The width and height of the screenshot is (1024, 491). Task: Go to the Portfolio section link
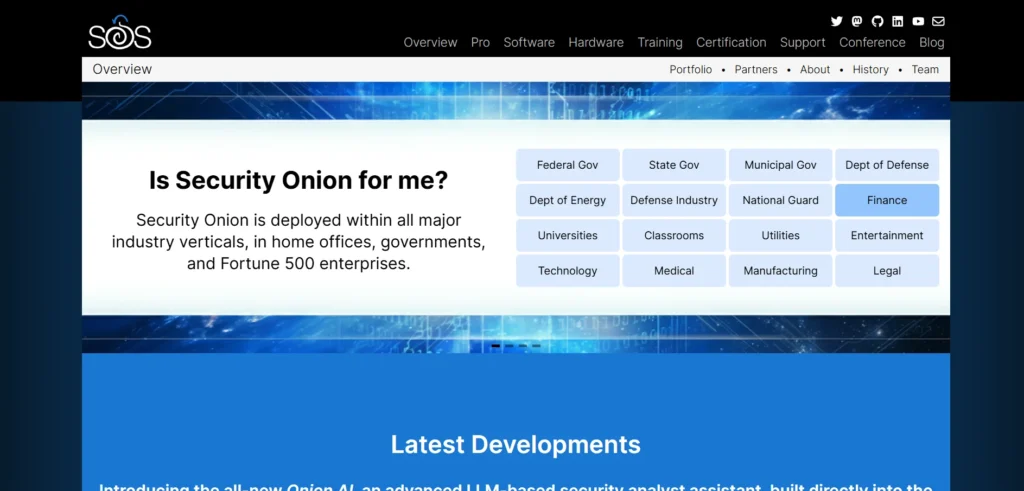(690, 69)
